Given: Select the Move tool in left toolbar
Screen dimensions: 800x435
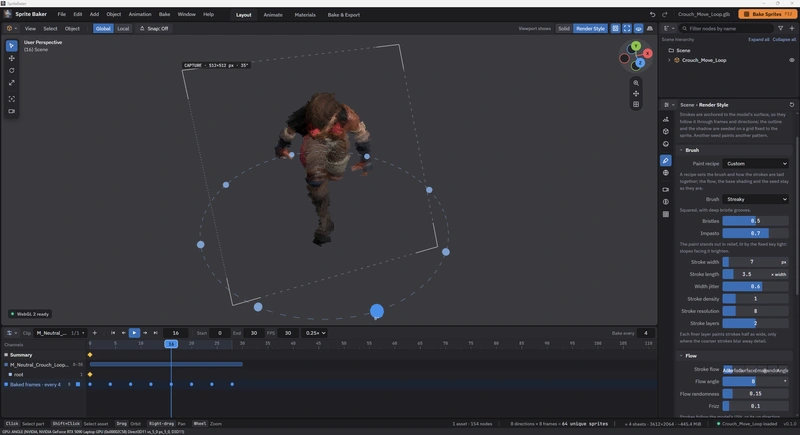Looking at the screenshot, I should [11, 58].
